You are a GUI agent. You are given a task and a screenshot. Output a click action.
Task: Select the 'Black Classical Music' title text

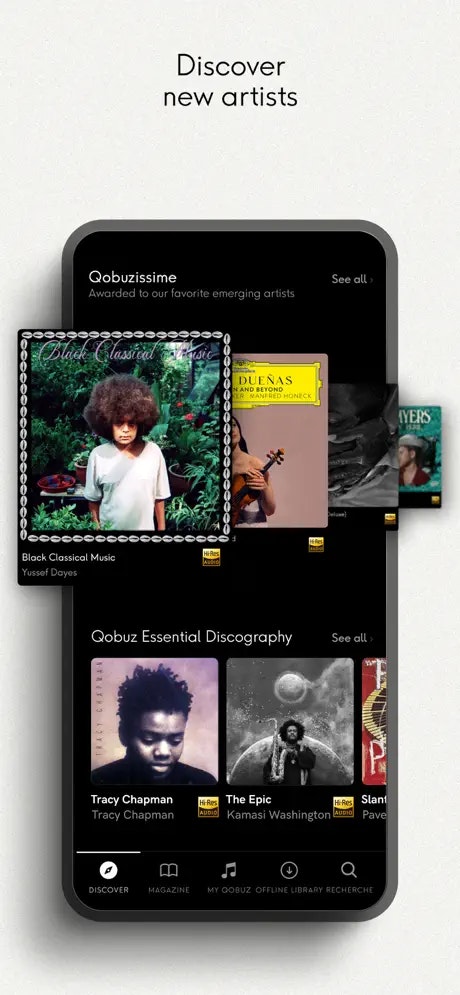click(x=69, y=558)
